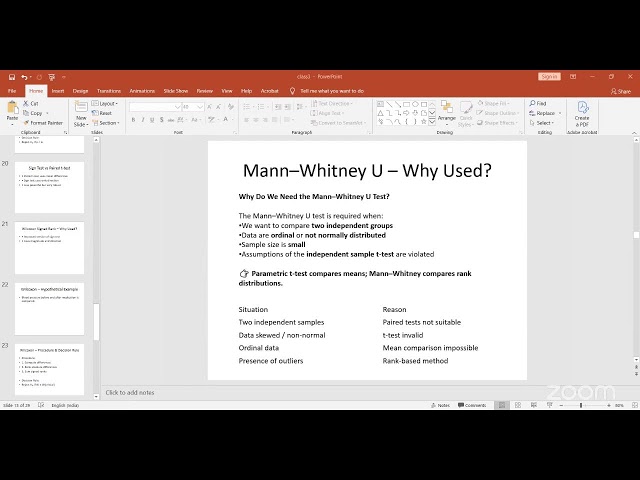Screen dimensions: 640x480
Task: Select the Normal view button
Action: click(502, 405)
